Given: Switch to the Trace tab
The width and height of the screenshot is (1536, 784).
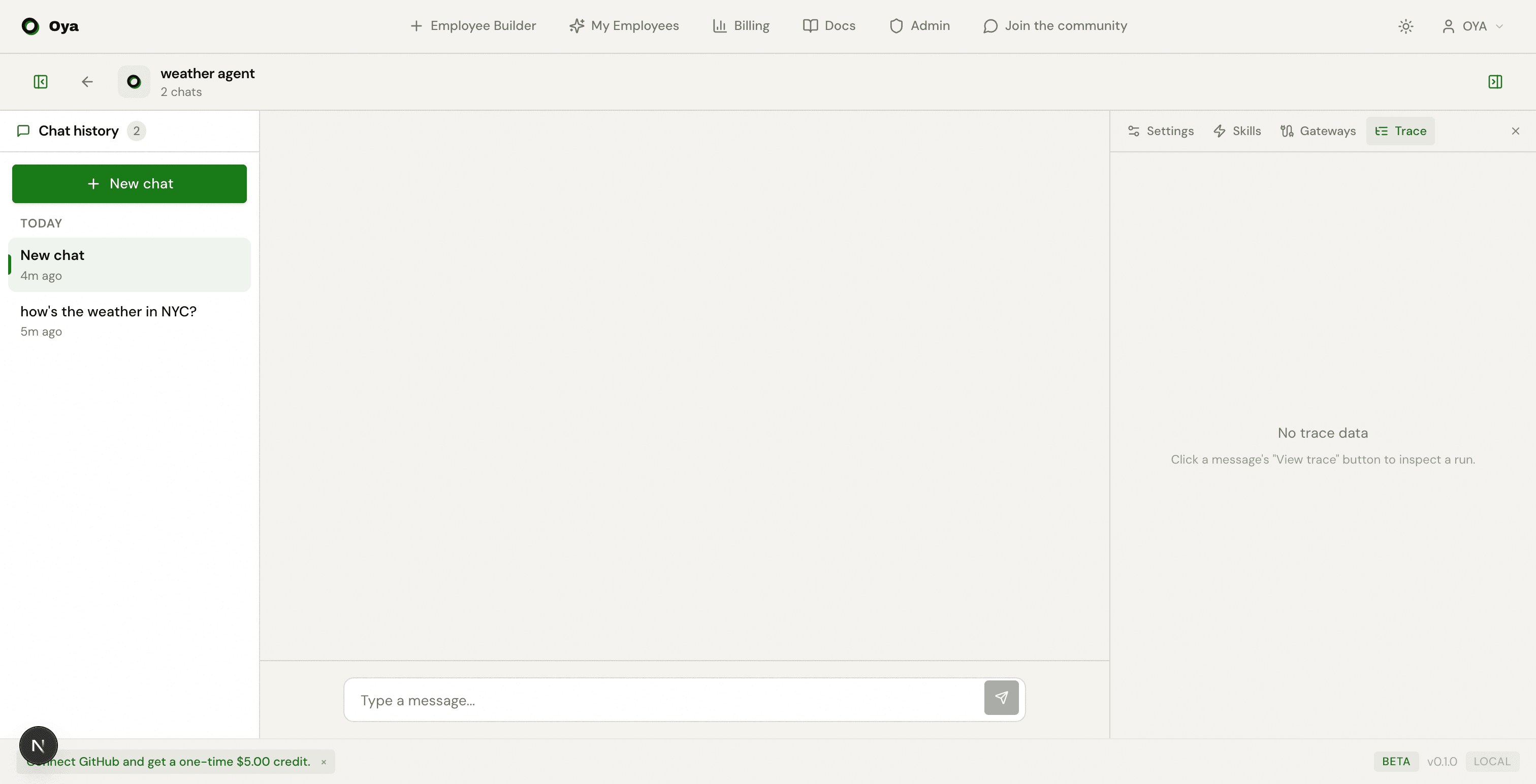Looking at the screenshot, I should [1401, 130].
